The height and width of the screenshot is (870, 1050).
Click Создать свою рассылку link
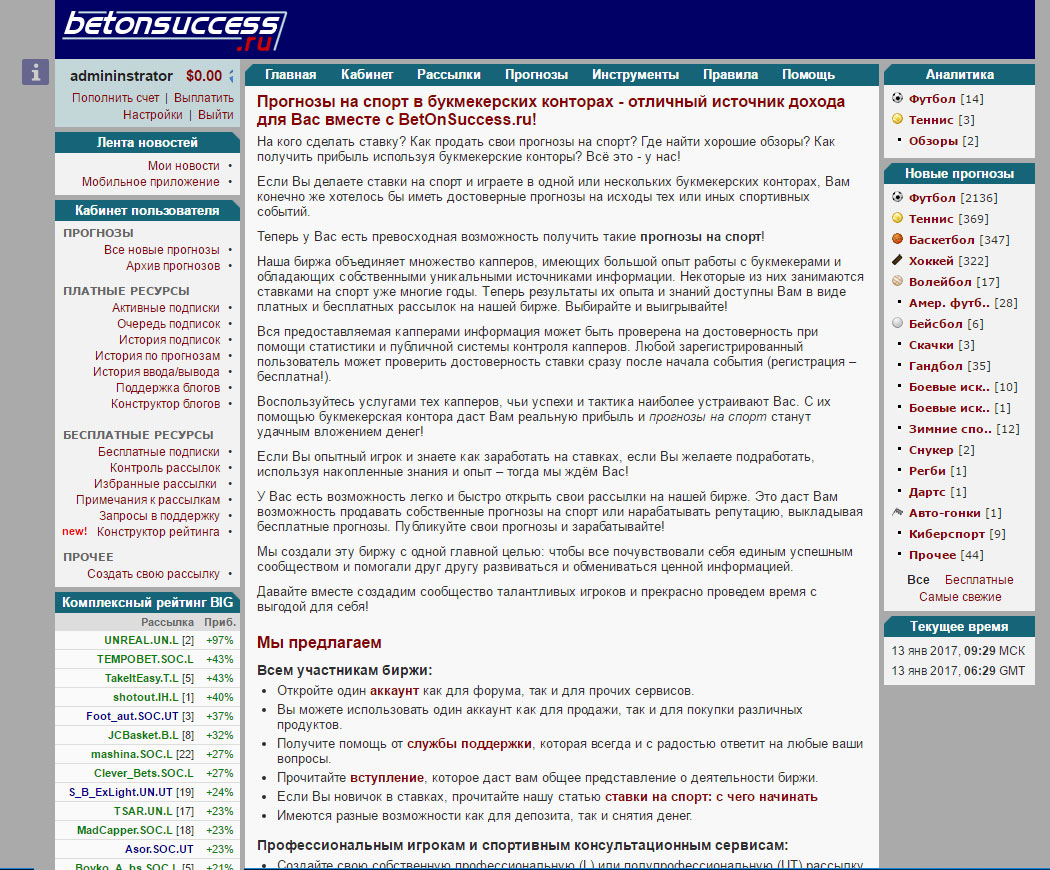153,574
